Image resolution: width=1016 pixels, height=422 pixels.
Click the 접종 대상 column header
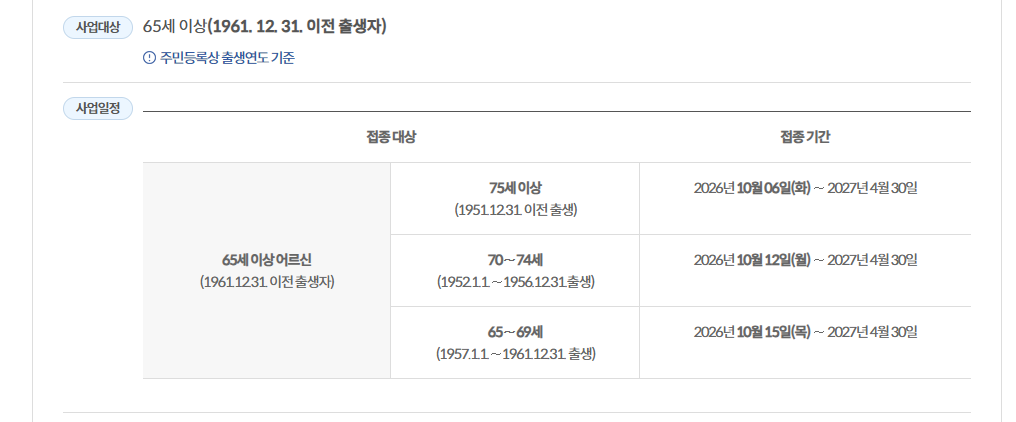(391, 137)
